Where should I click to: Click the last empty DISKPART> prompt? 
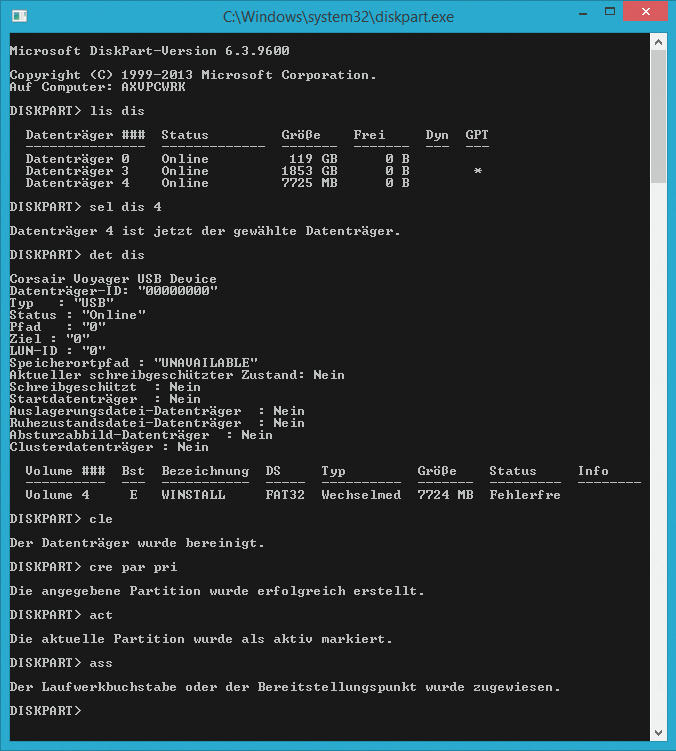click(x=46, y=711)
